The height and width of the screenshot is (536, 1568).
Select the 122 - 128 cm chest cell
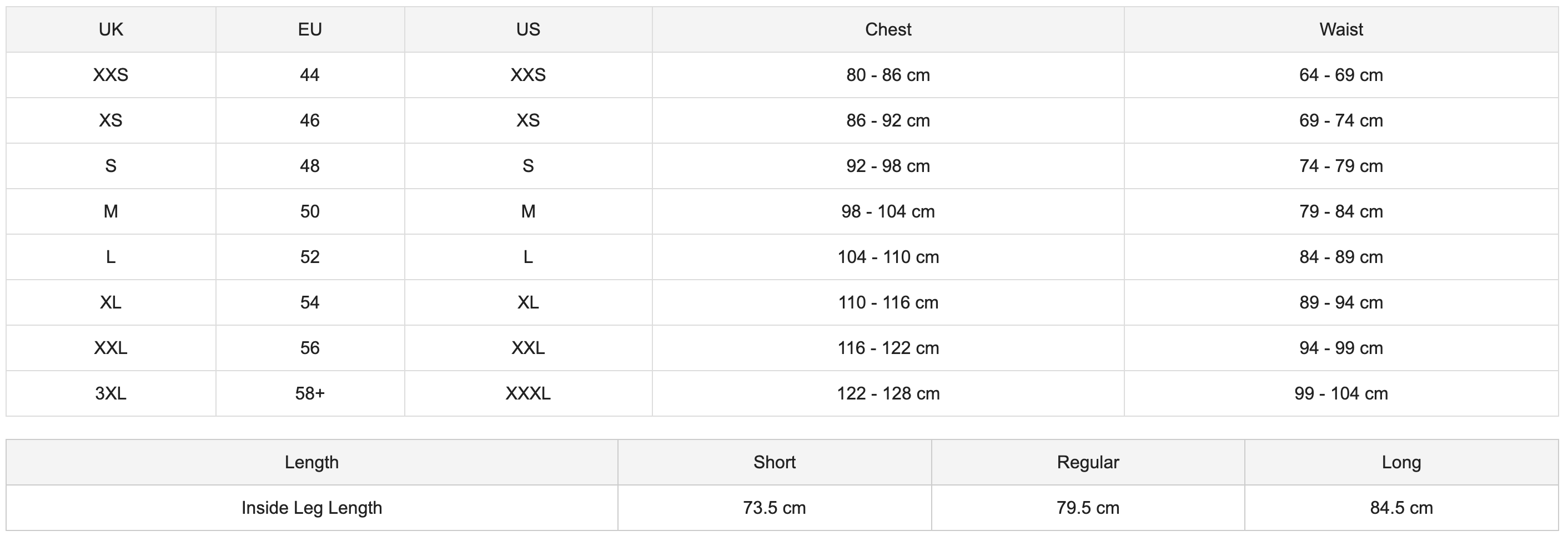(887, 393)
